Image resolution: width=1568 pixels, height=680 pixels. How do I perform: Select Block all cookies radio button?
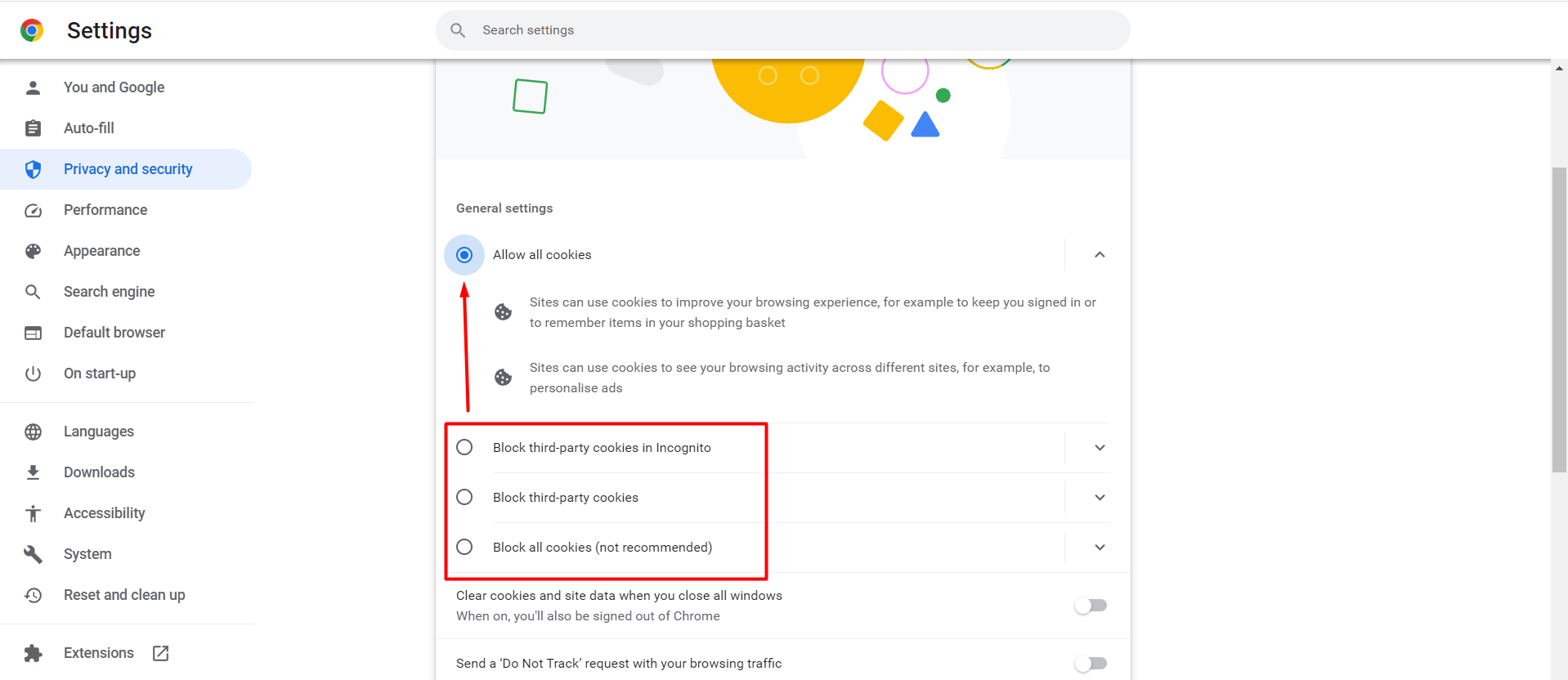[x=464, y=547]
